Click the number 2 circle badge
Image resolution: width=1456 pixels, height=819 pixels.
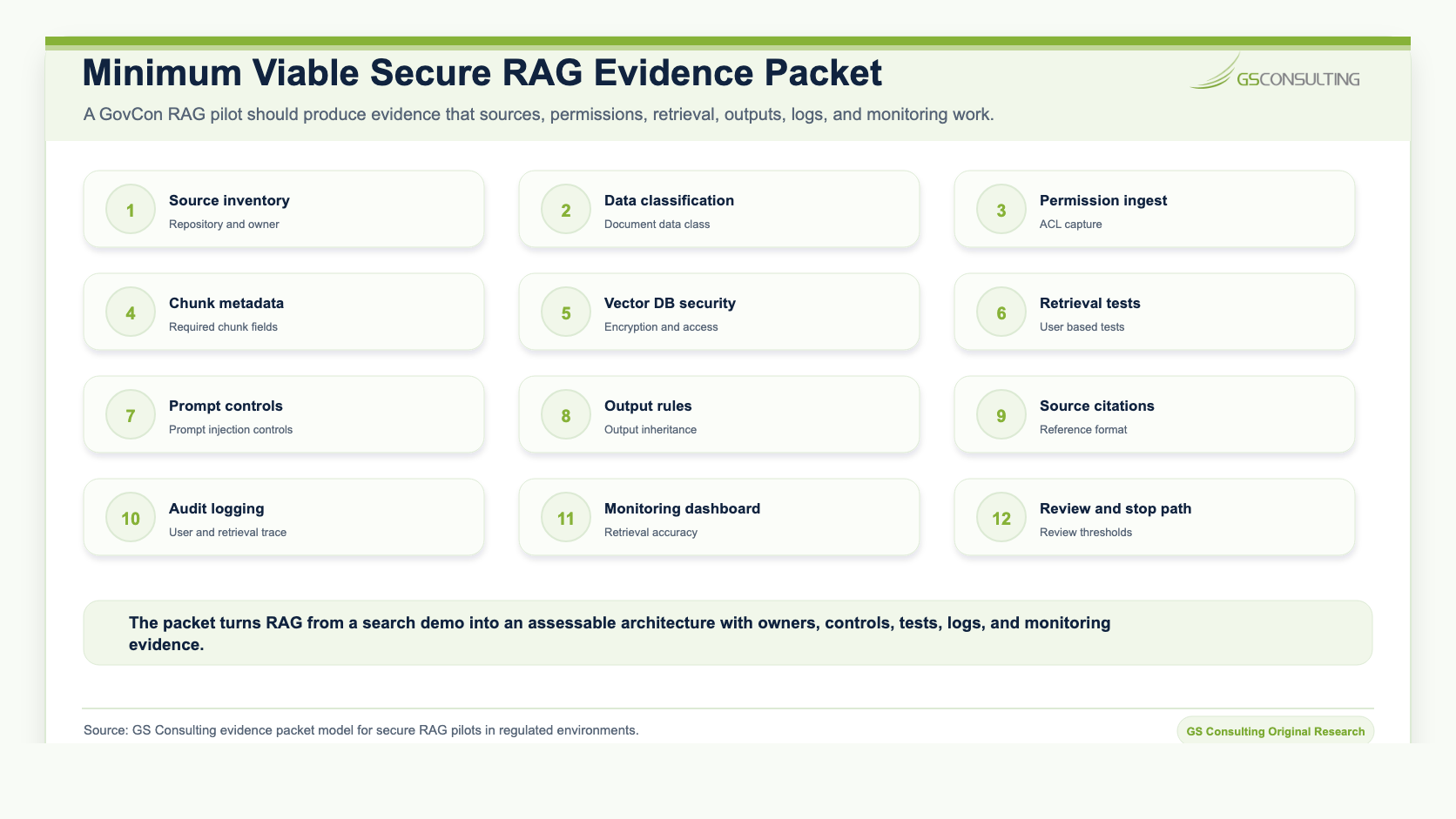566,210
